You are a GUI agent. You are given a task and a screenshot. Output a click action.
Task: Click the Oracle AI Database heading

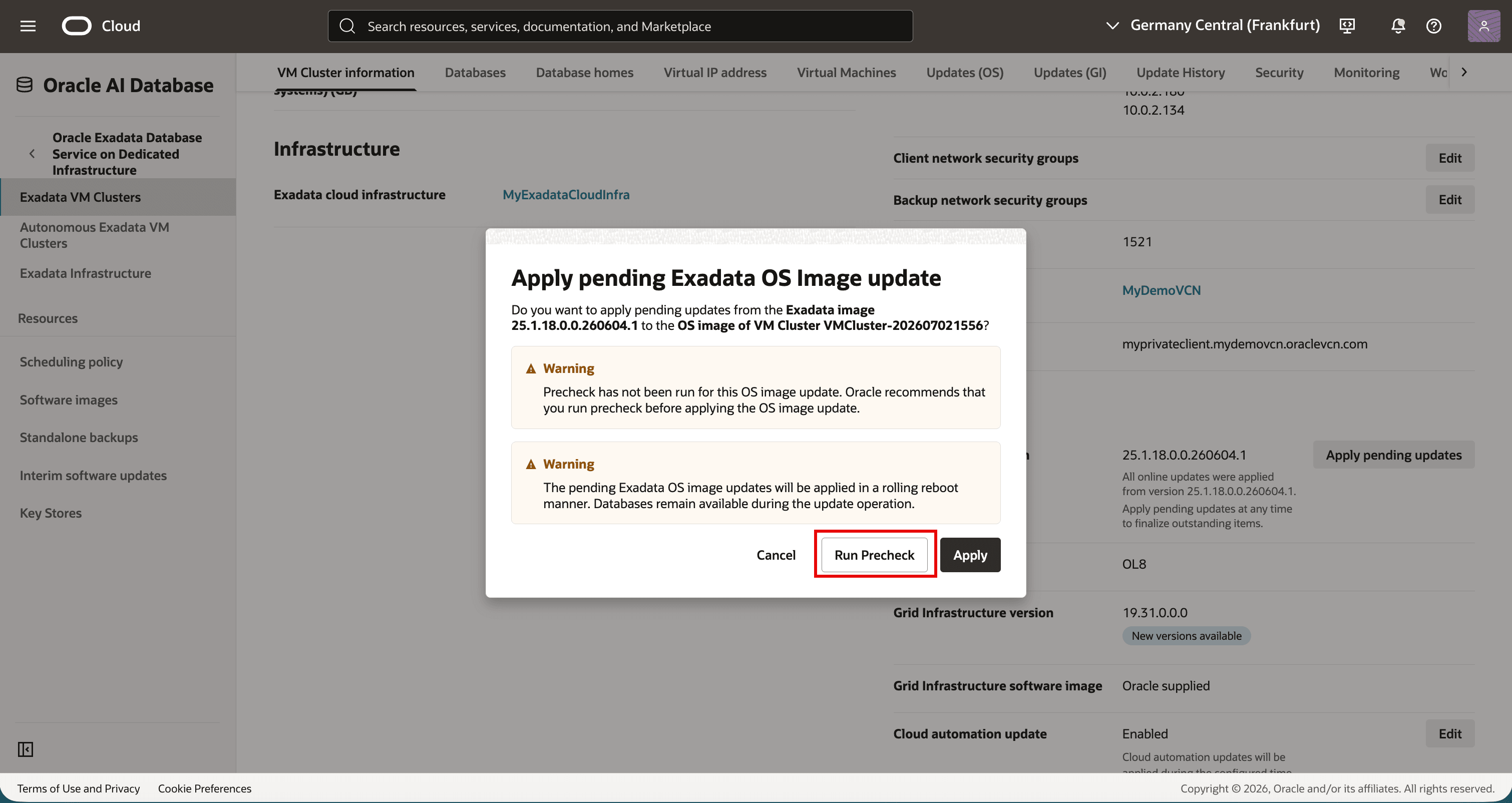click(128, 85)
